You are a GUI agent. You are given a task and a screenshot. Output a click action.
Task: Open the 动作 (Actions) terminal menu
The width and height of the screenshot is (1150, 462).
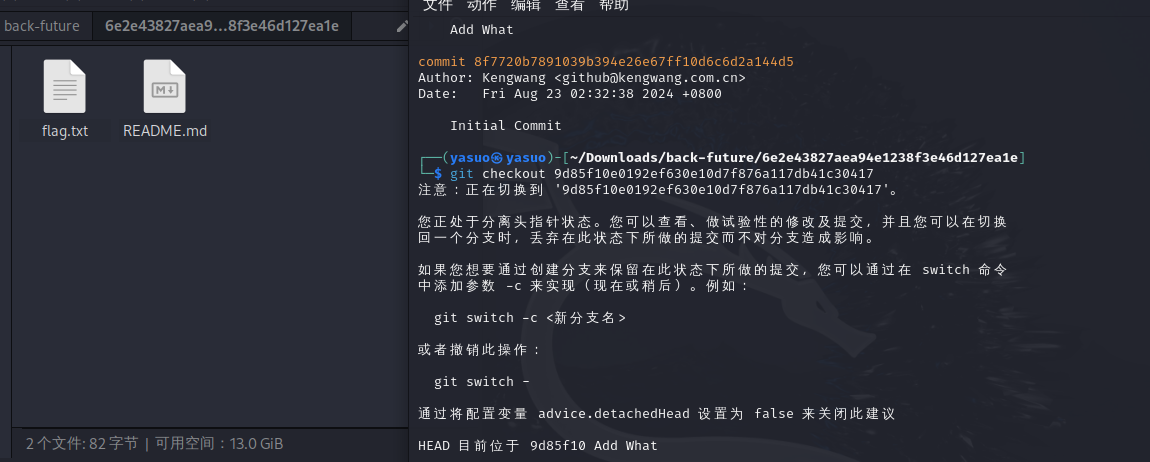click(x=483, y=6)
